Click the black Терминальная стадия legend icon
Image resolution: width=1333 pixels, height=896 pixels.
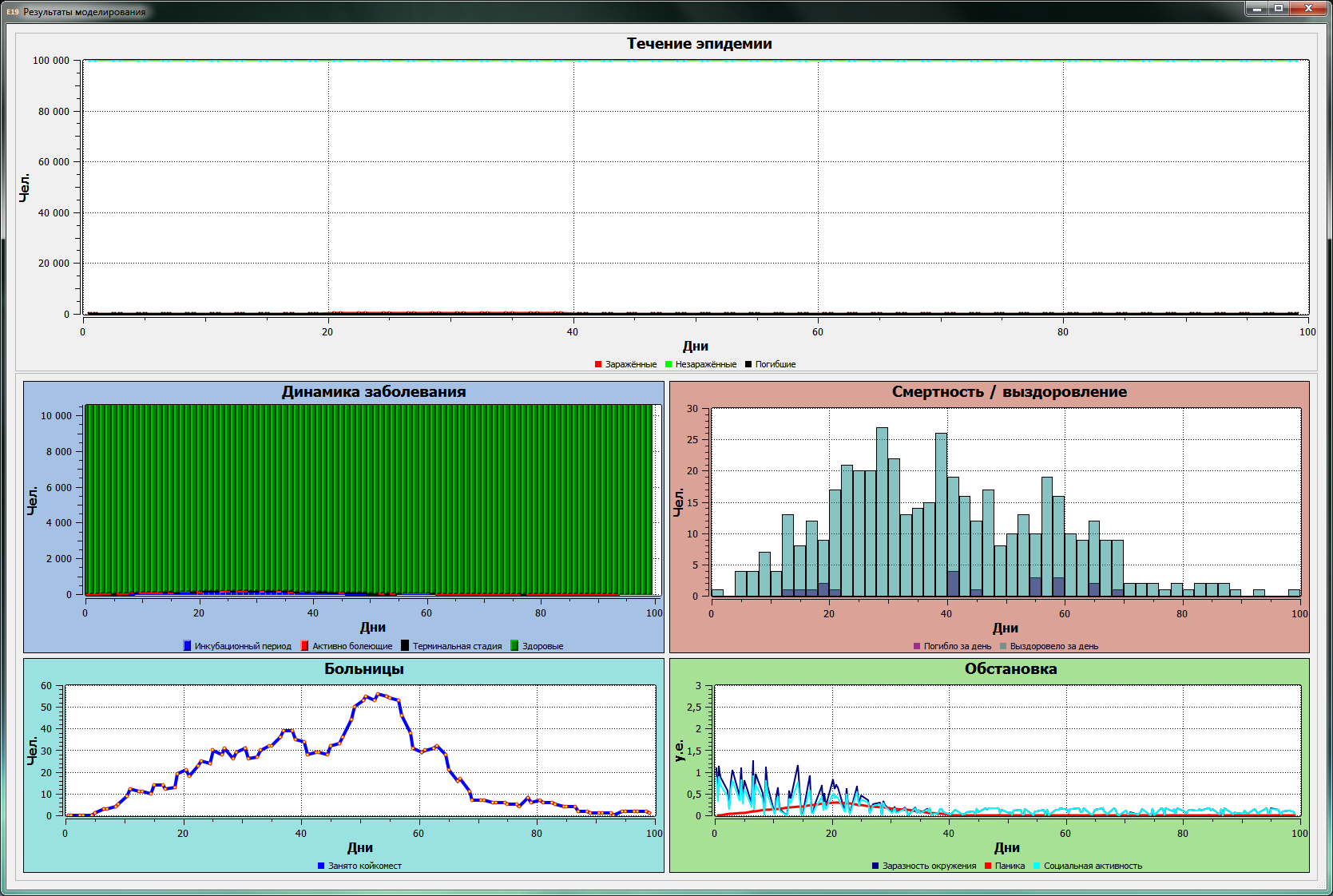pyautogui.click(x=405, y=646)
